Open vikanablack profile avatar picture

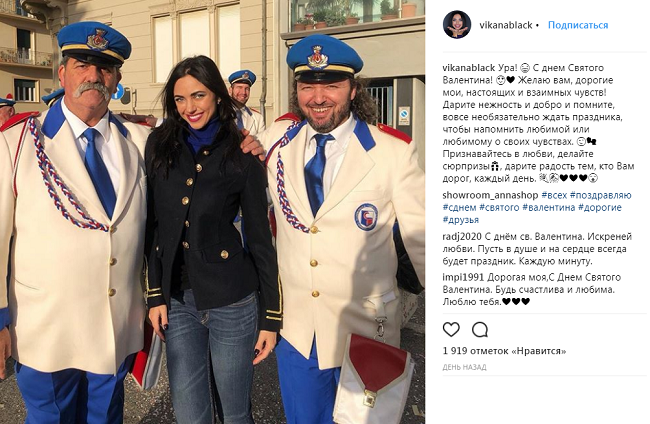457,25
